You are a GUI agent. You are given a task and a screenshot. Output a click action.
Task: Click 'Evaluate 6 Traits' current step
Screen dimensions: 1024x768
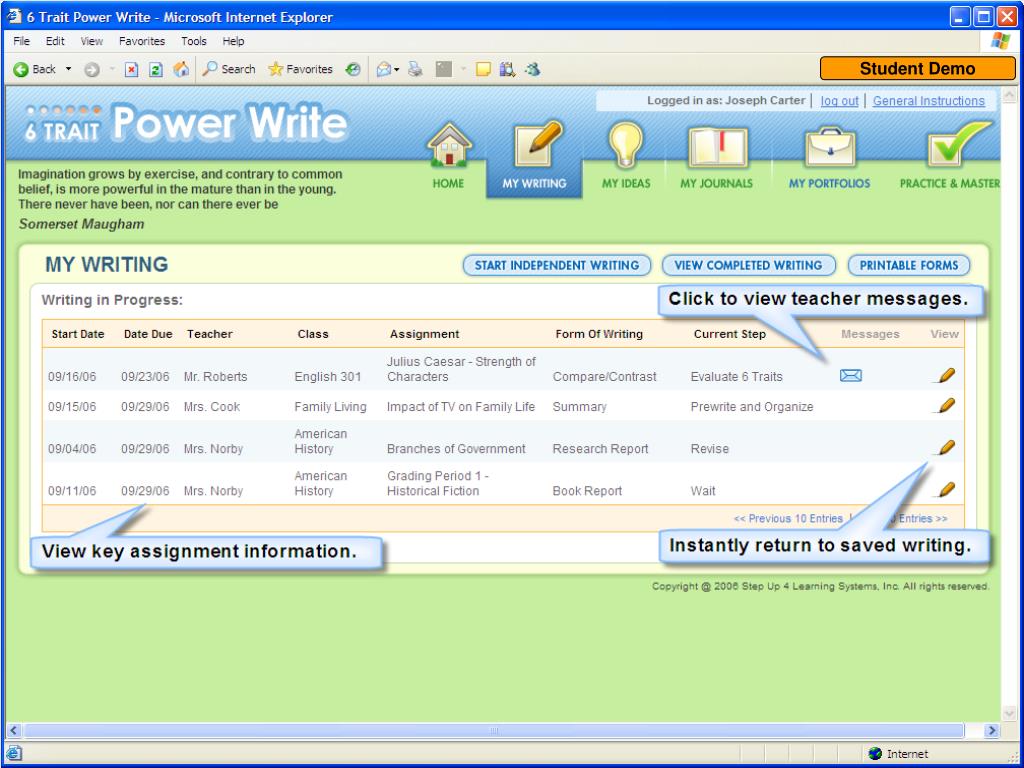click(x=736, y=377)
